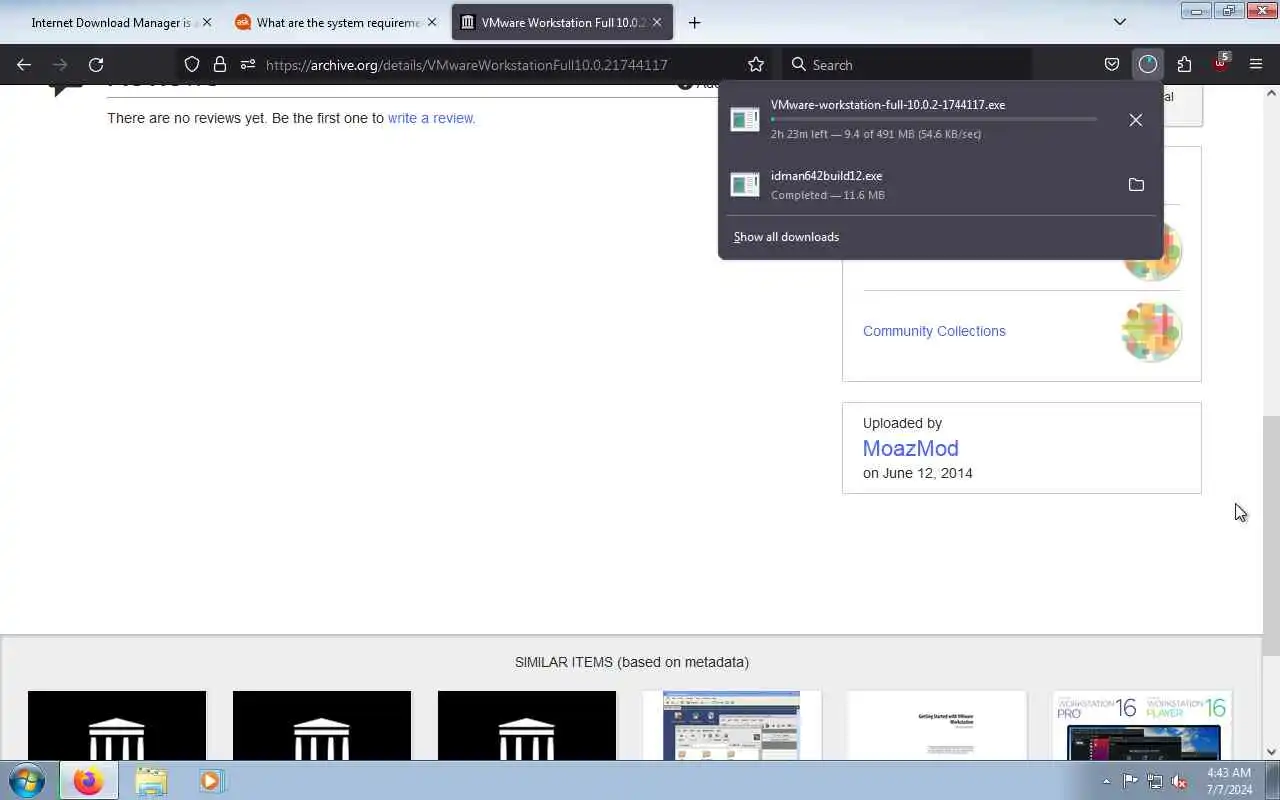Open the Community Collections thumbnail image

point(1151,331)
